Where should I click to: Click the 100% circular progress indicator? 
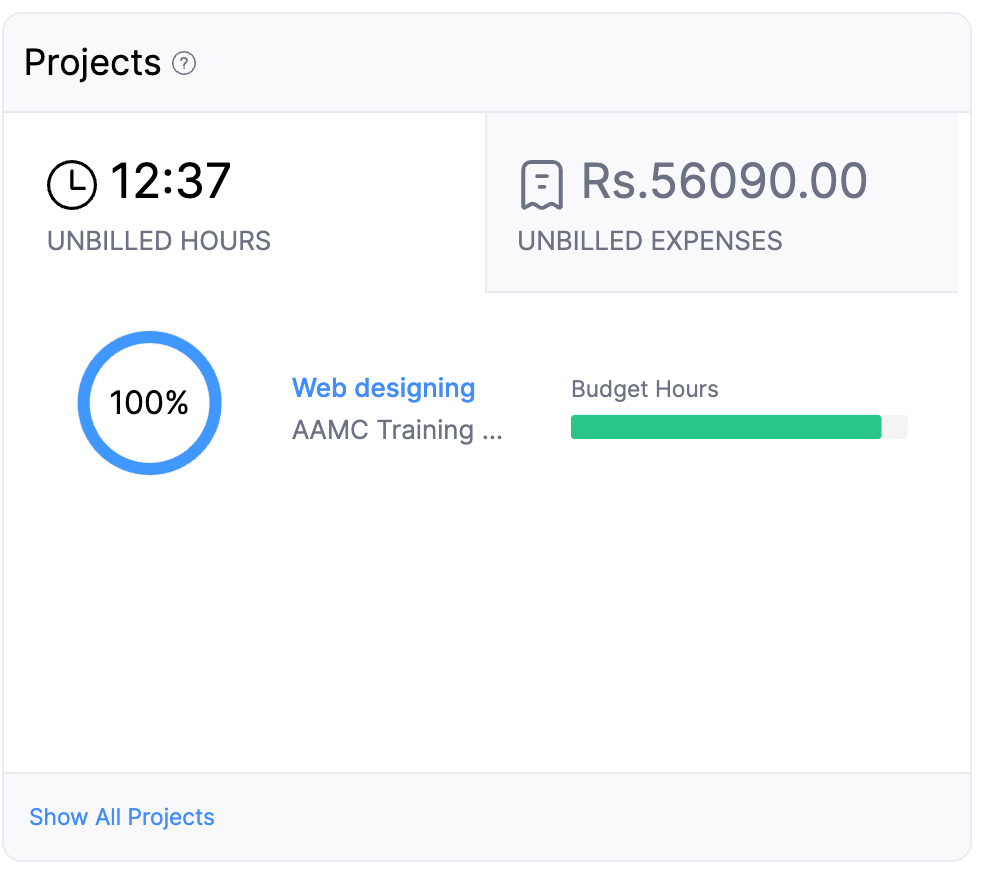[x=149, y=402]
